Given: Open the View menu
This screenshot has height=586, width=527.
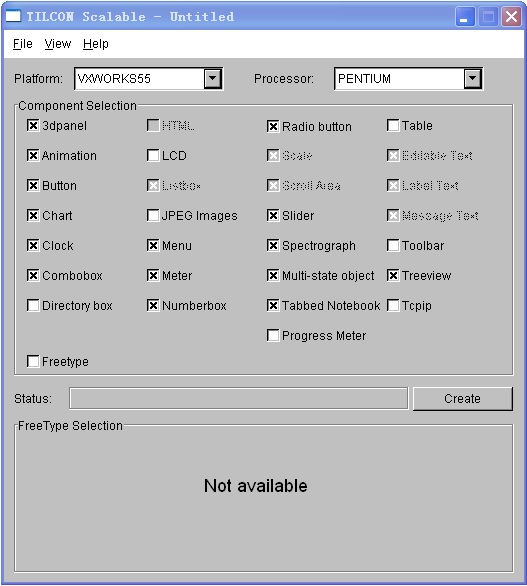Looking at the screenshot, I should (x=58, y=44).
